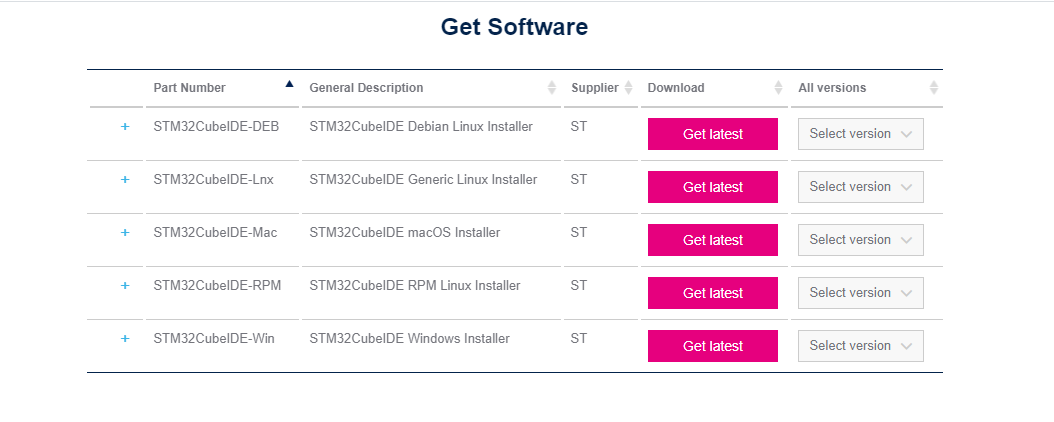Click ST supplier in the STM32CubeIDE-DEB row
The width and height of the screenshot is (1054, 422).
click(579, 126)
